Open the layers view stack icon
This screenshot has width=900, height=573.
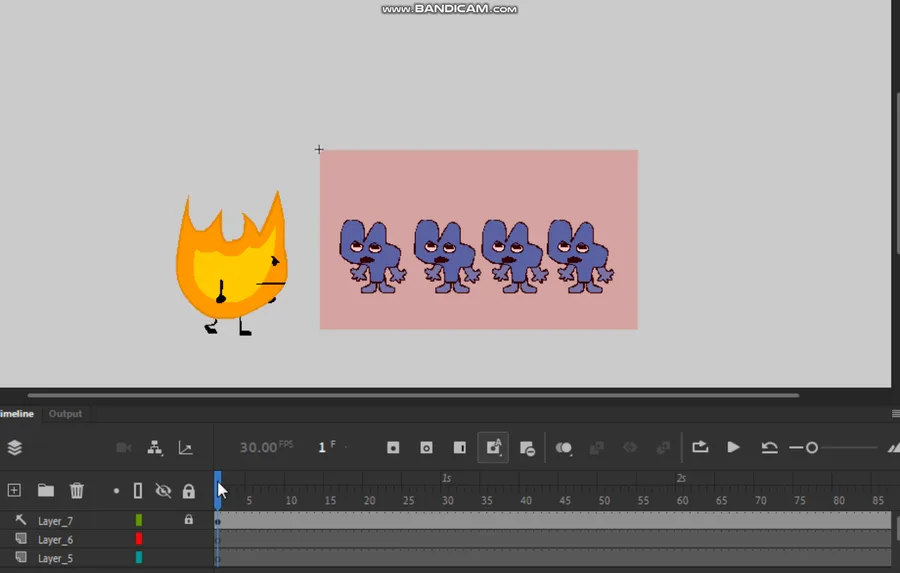point(15,447)
